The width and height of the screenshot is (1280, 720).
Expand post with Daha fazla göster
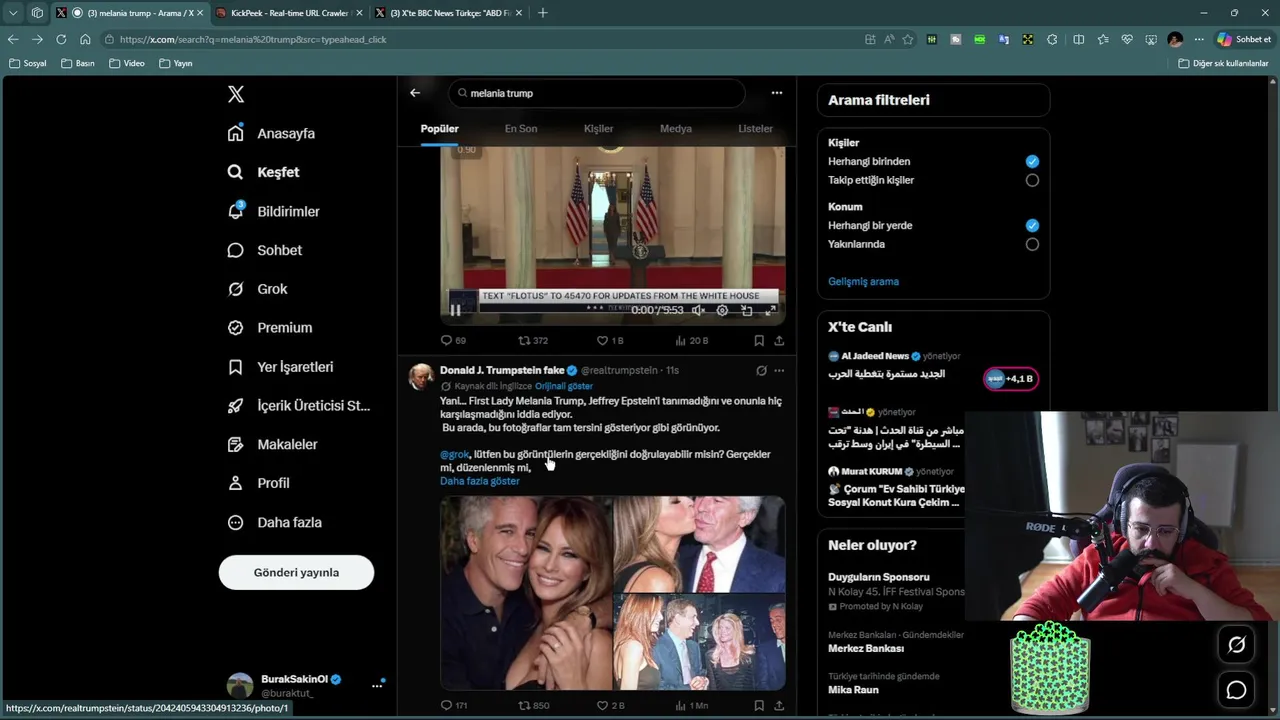(x=480, y=481)
